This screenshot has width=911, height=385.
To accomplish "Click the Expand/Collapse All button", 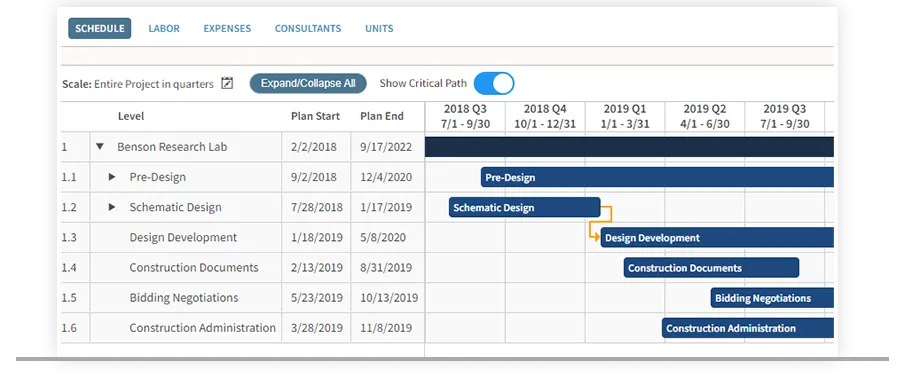I will point(308,83).
